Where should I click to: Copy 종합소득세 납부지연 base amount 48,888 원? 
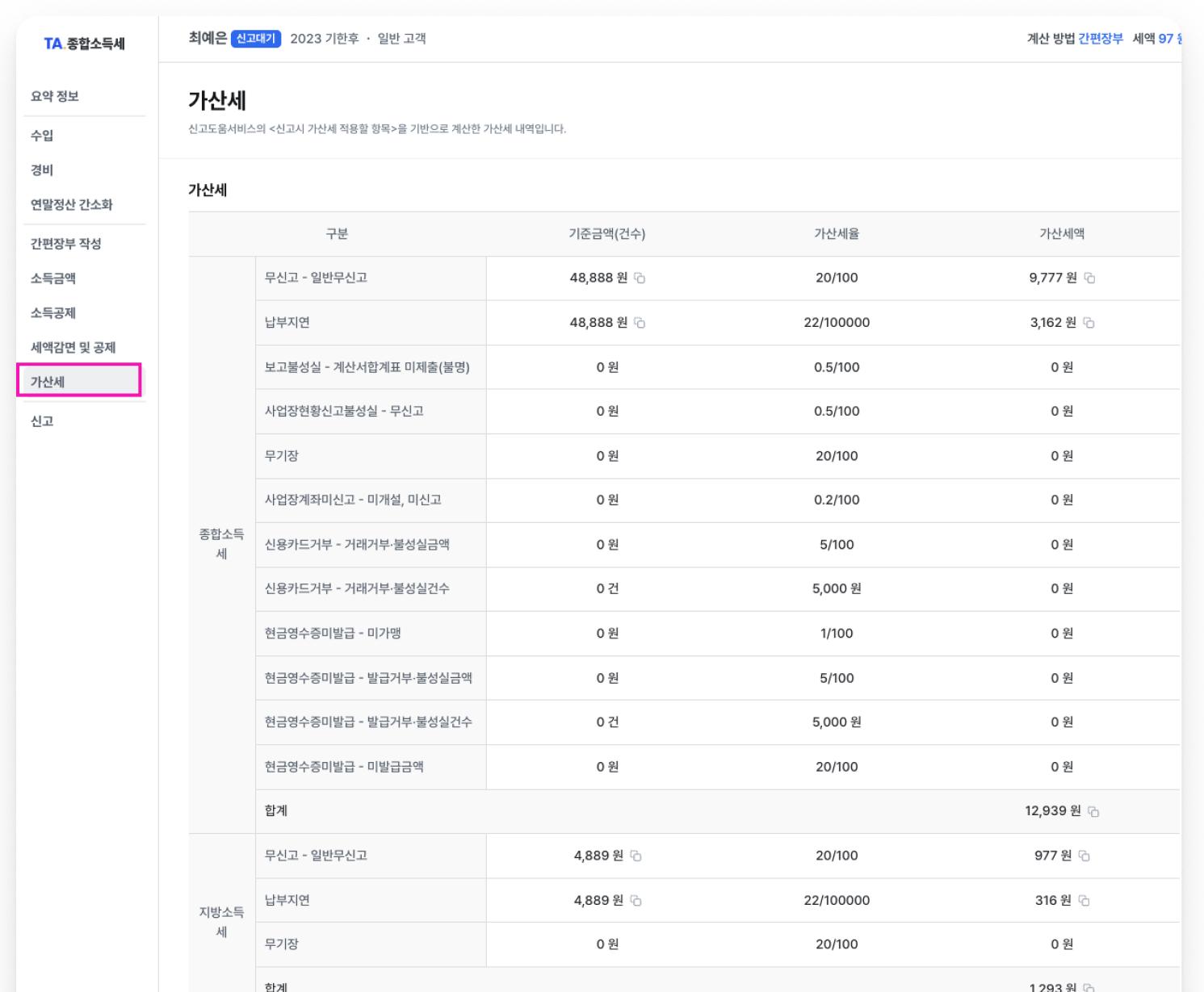(x=640, y=323)
